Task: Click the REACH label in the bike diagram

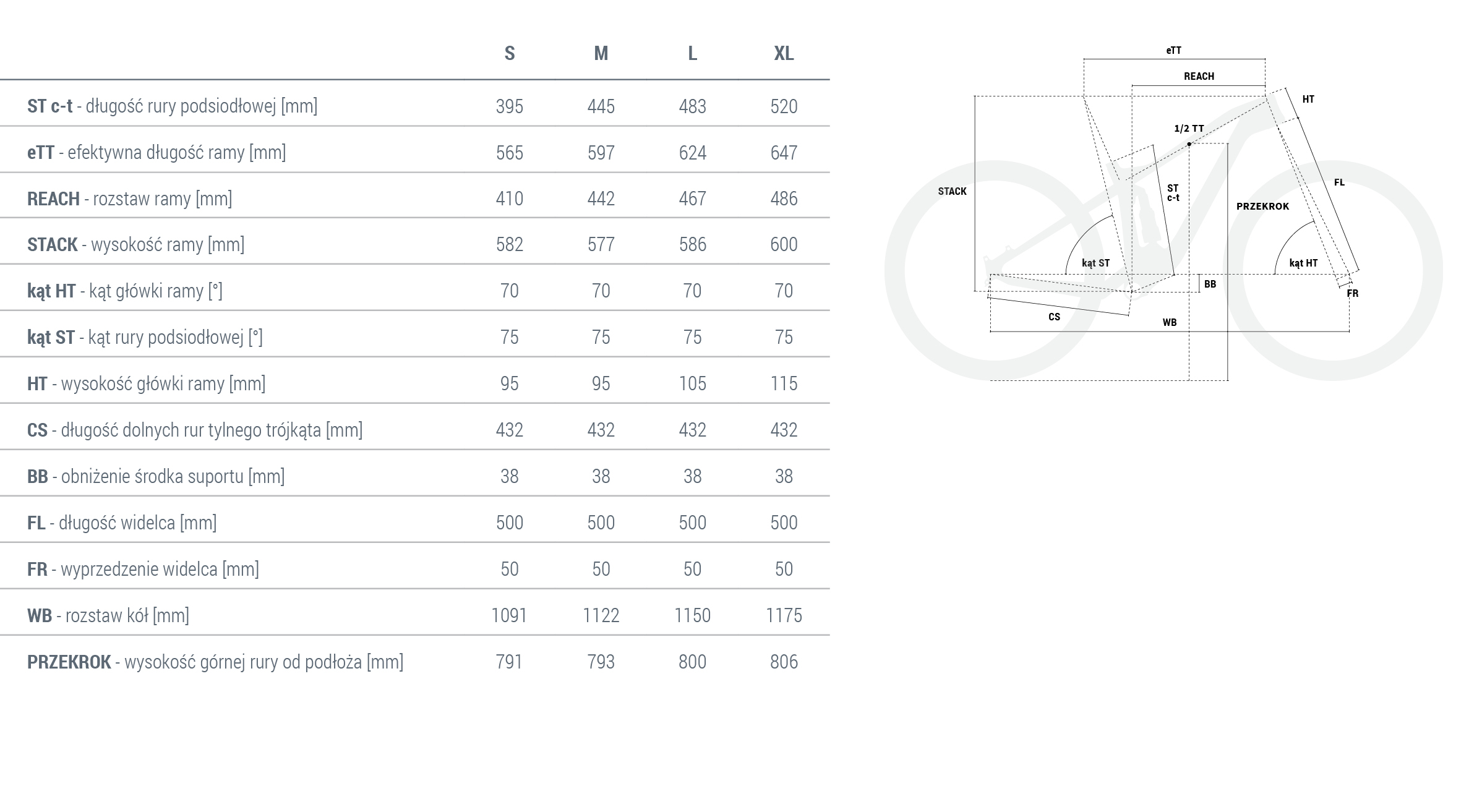Action: (1199, 77)
